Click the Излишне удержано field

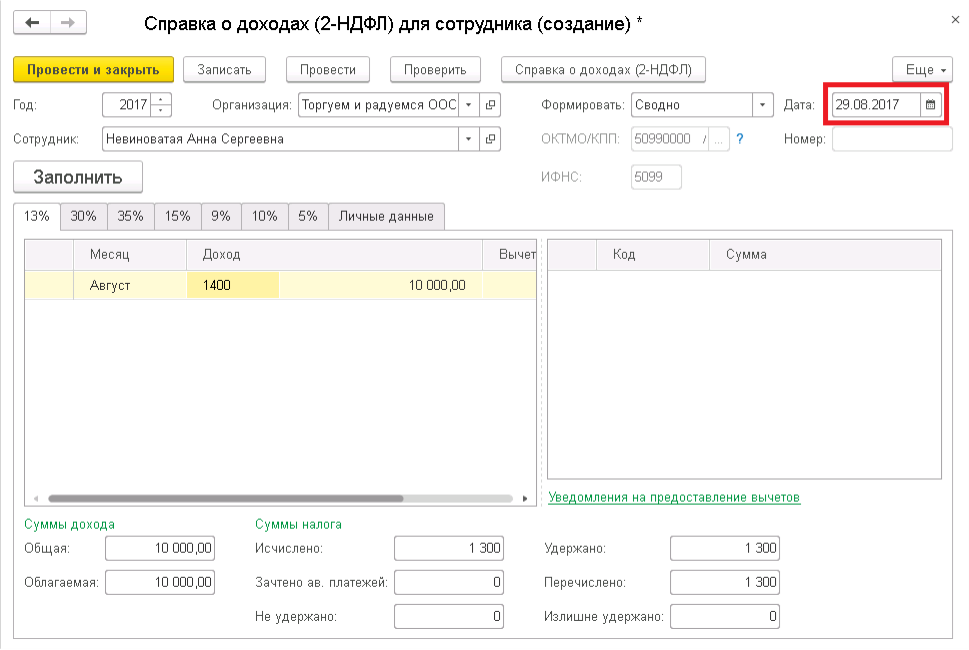[x=725, y=616]
